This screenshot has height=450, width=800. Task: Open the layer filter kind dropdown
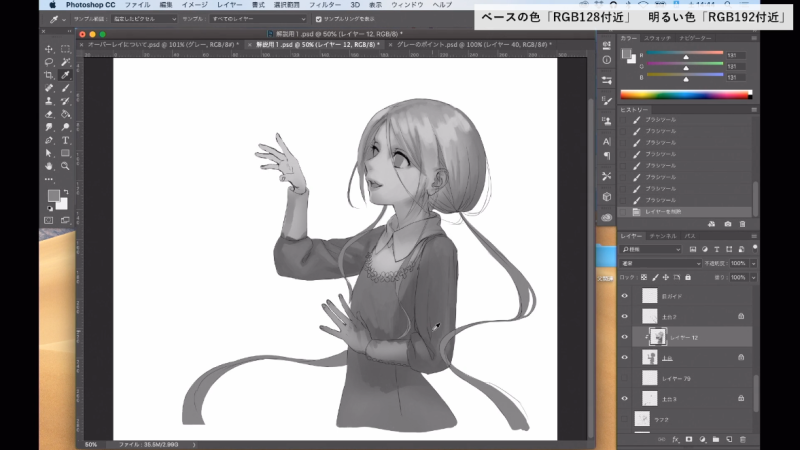click(651, 249)
